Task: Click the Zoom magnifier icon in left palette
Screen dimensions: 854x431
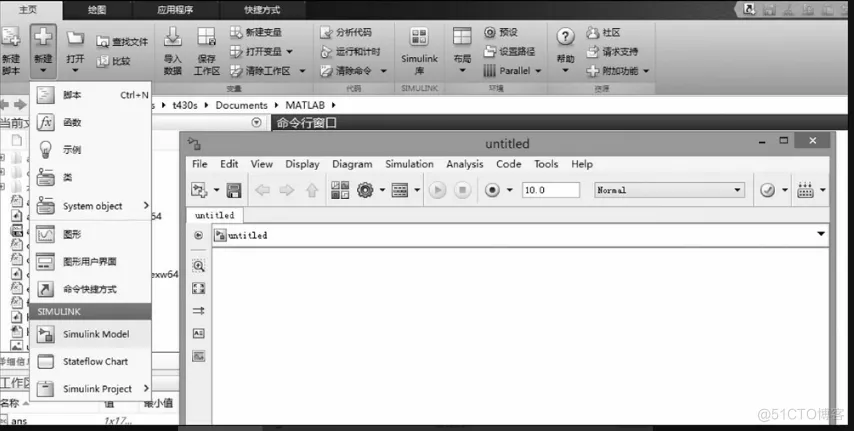Action: click(x=198, y=266)
